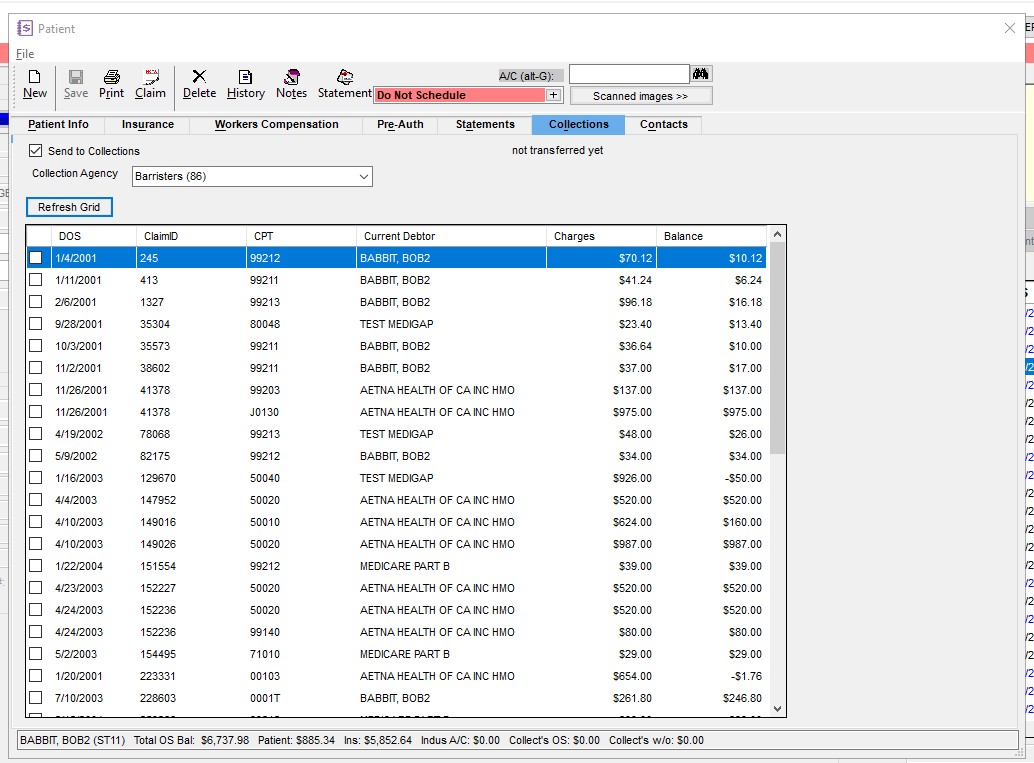Open the Claim toolbar icon

[150, 84]
